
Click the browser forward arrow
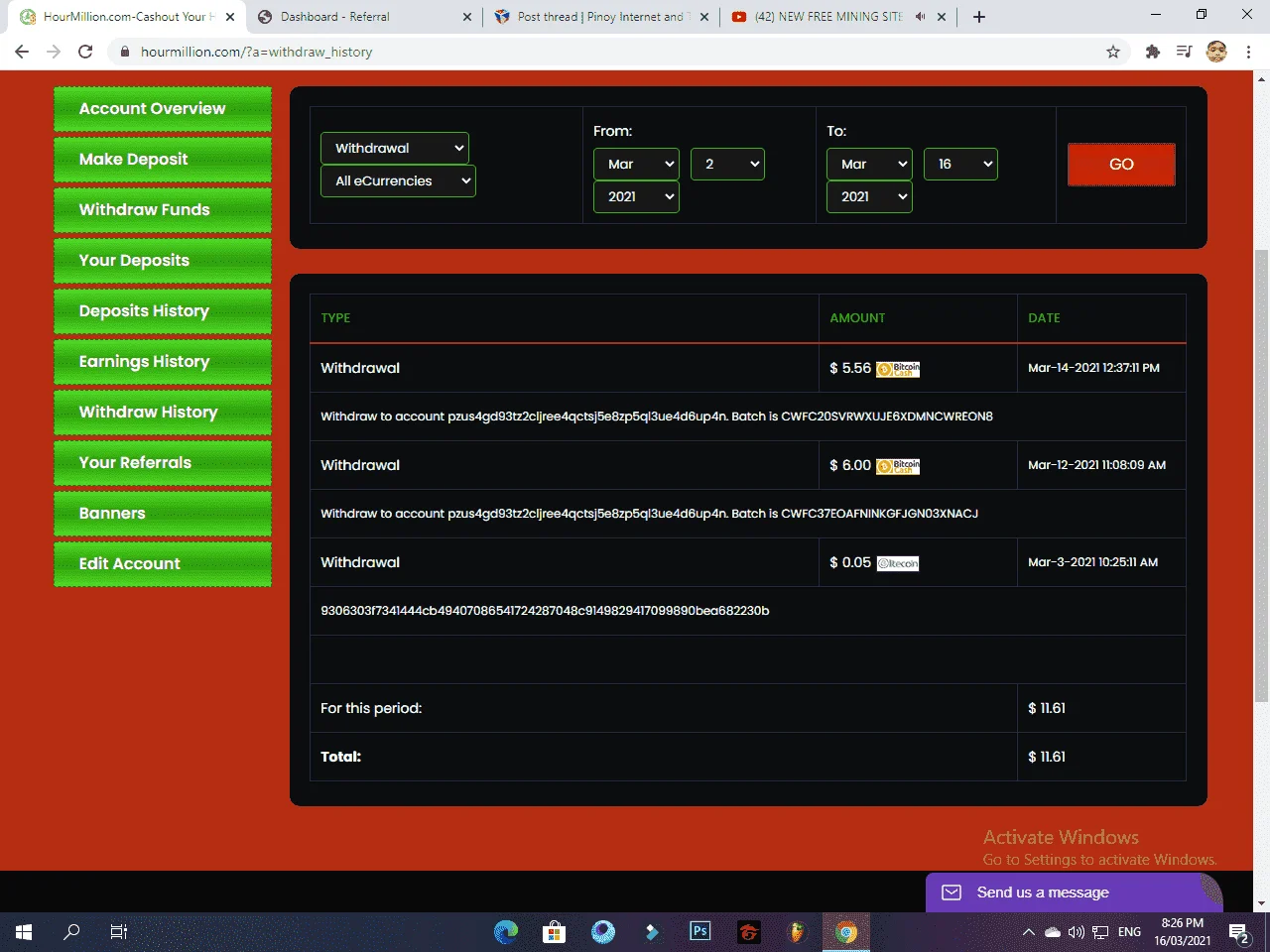point(54,52)
